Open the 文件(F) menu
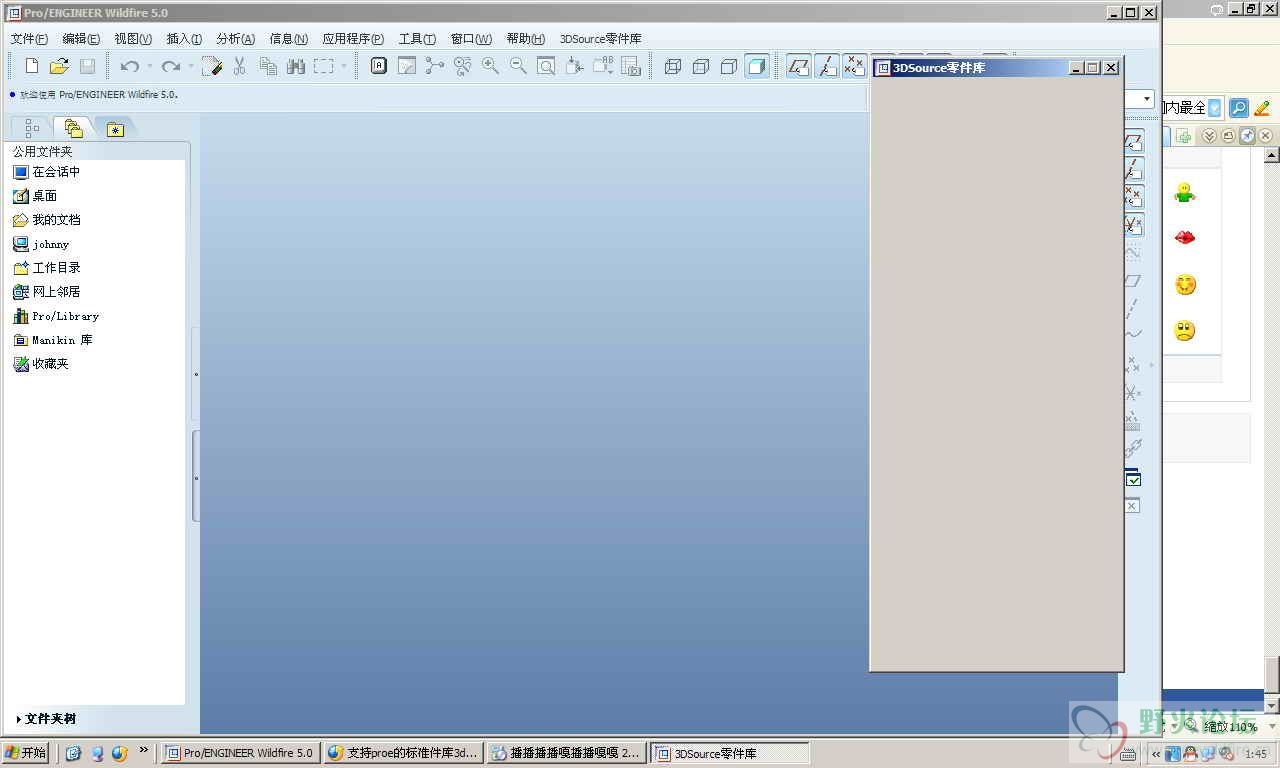Viewport: 1280px width, 768px height. pos(29,39)
